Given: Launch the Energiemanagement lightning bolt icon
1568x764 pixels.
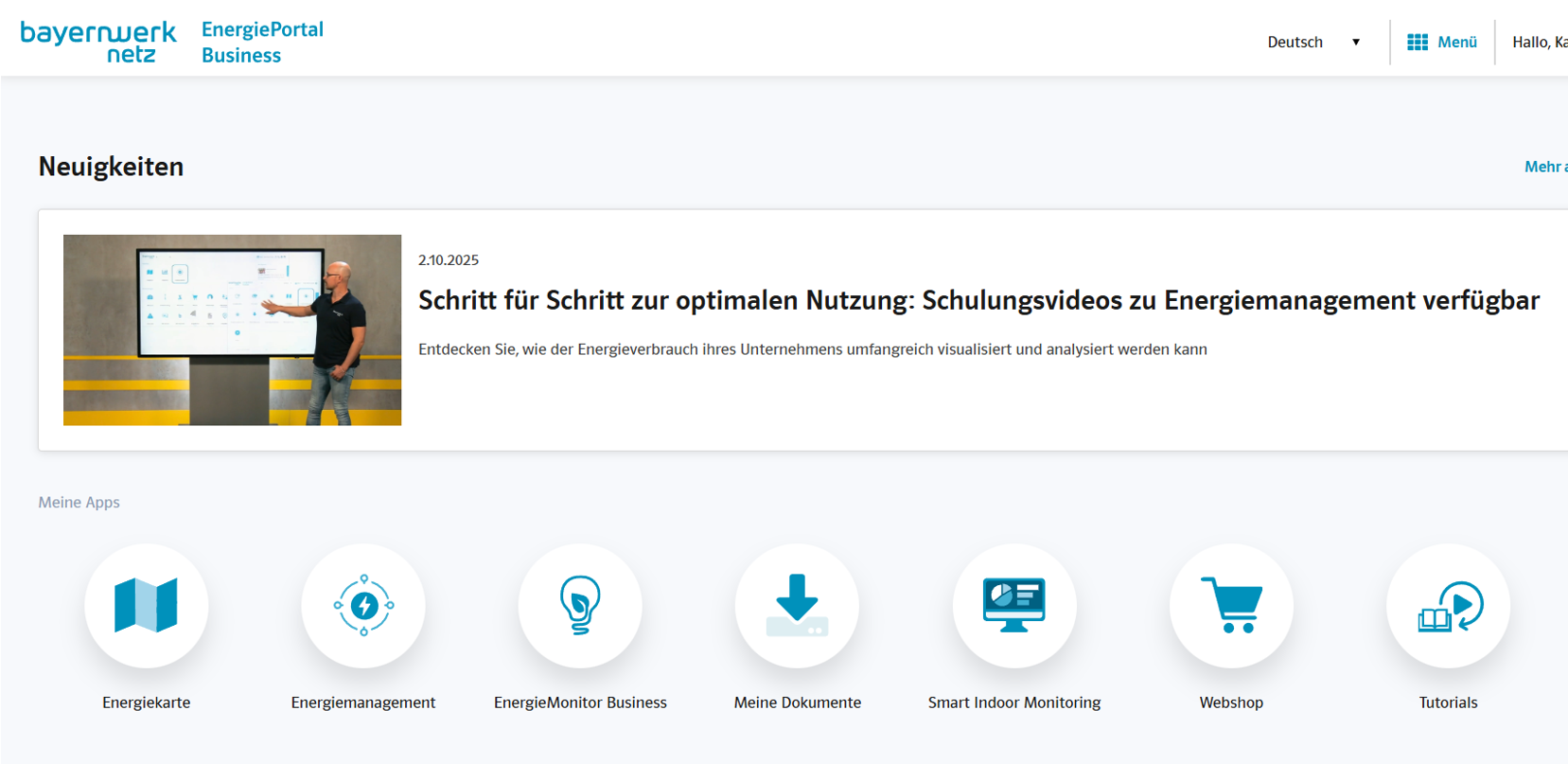Looking at the screenshot, I should point(363,606).
